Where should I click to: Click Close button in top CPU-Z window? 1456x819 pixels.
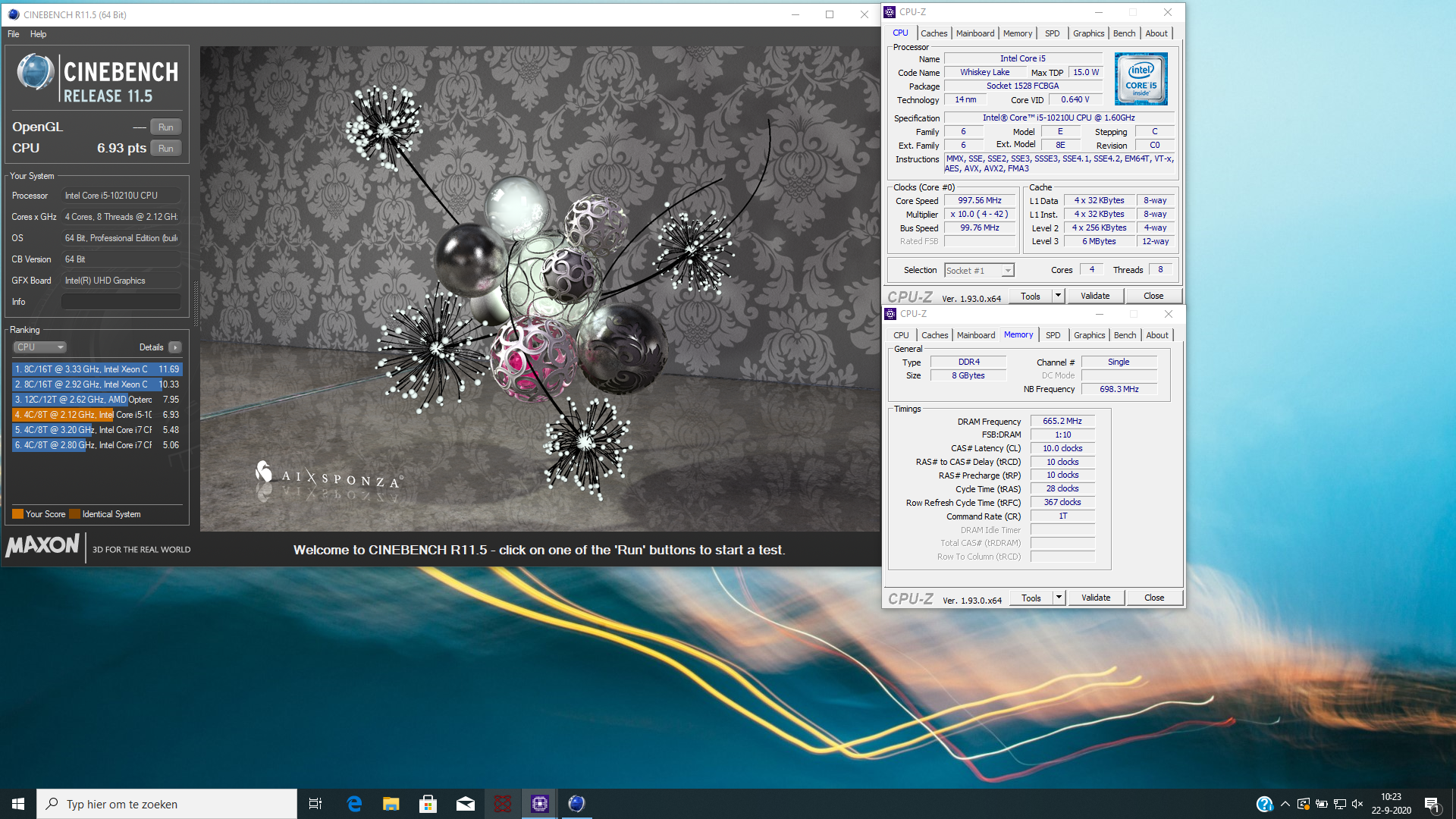(1153, 297)
